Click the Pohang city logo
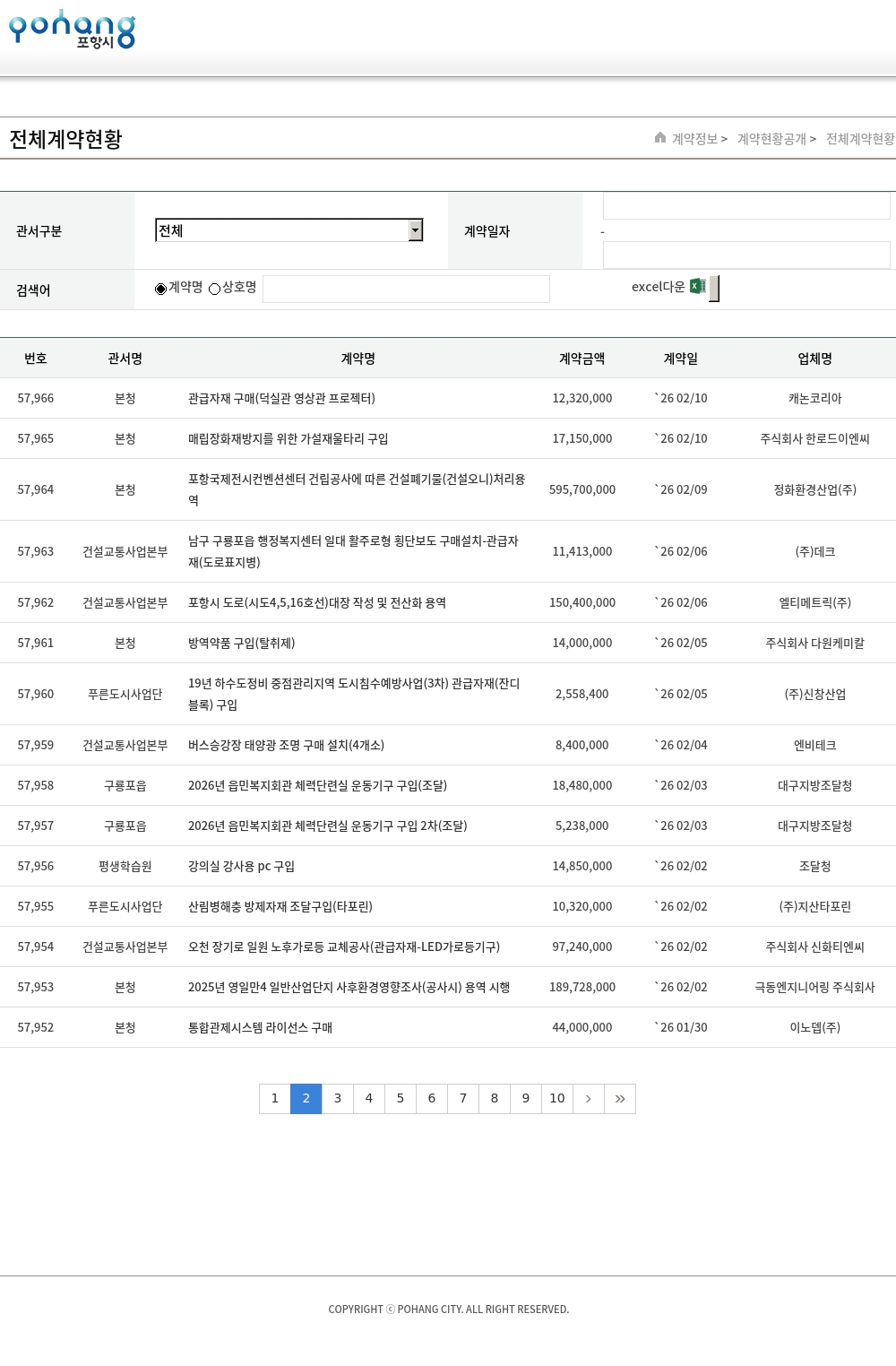Image resolution: width=896 pixels, height=1366 pixels. (72, 30)
